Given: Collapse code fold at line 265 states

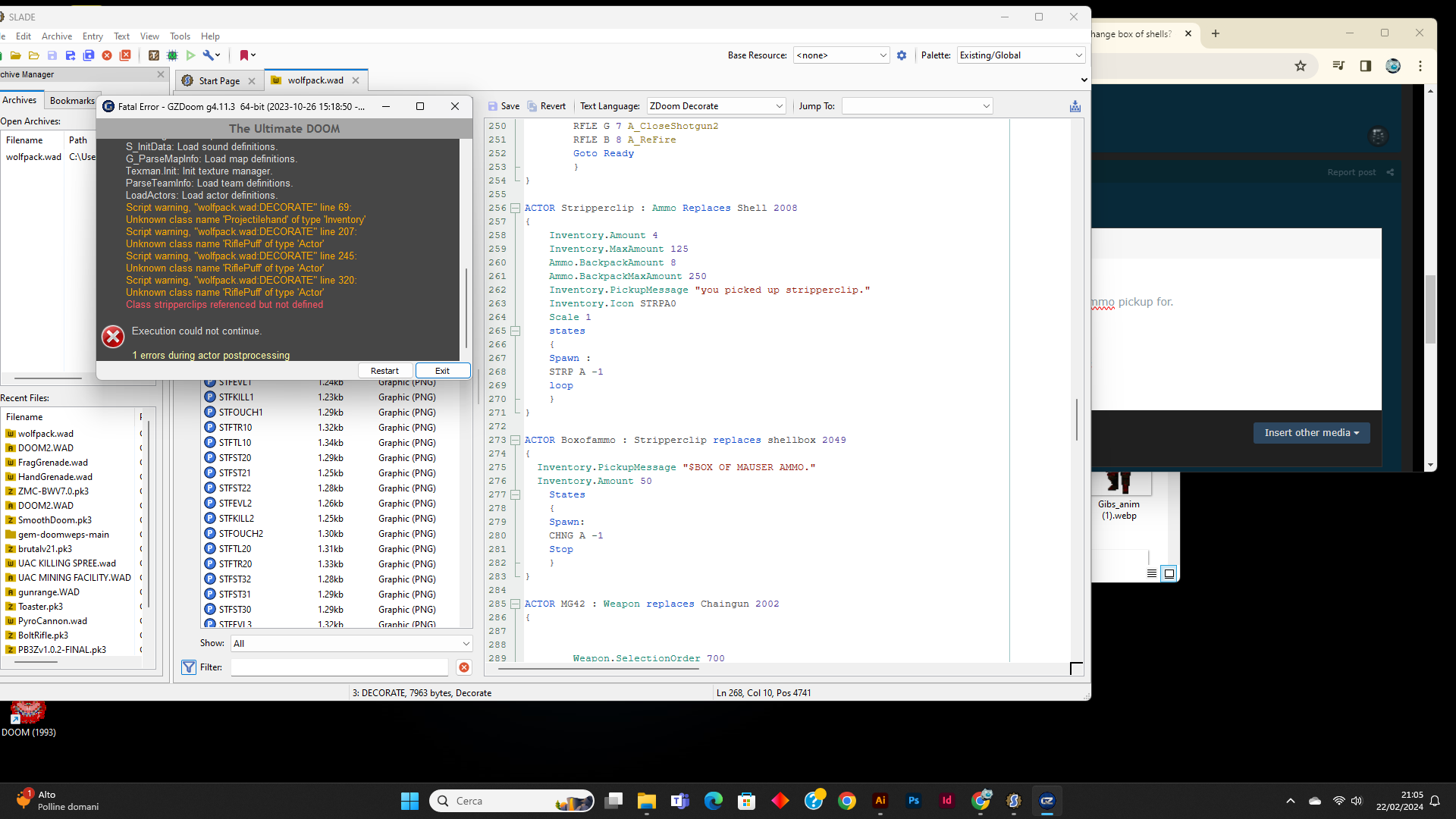Looking at the screenshot, I should tap(515, 331).
